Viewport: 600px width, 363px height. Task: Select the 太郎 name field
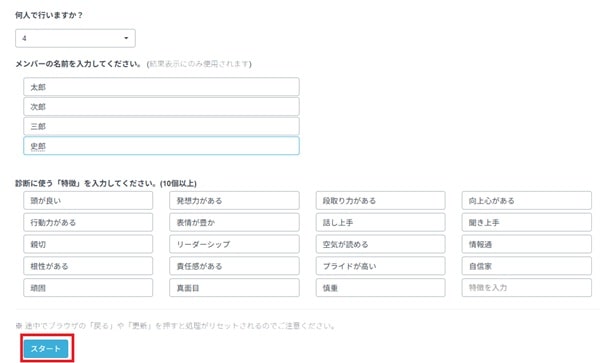click(x=161, y=87)
